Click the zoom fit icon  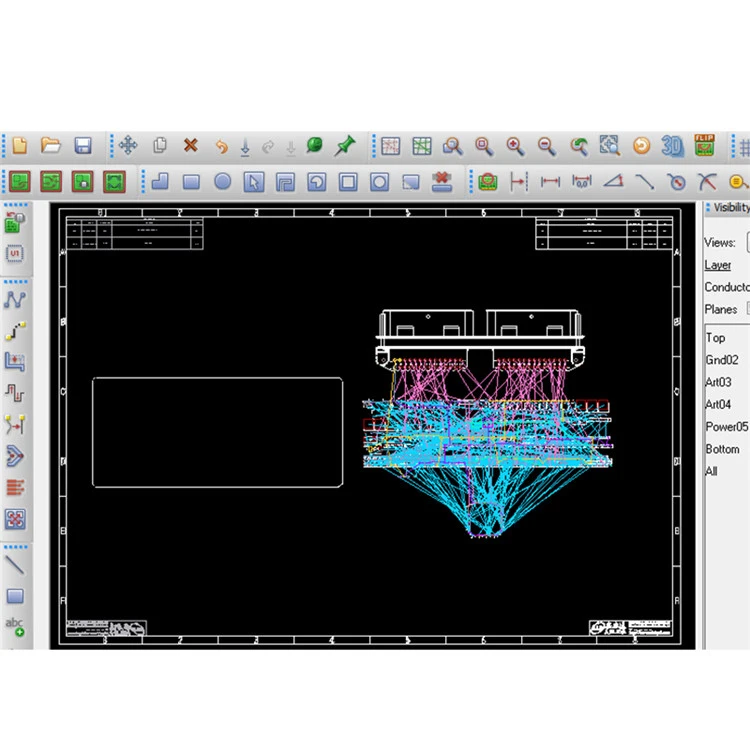[610, 145]
